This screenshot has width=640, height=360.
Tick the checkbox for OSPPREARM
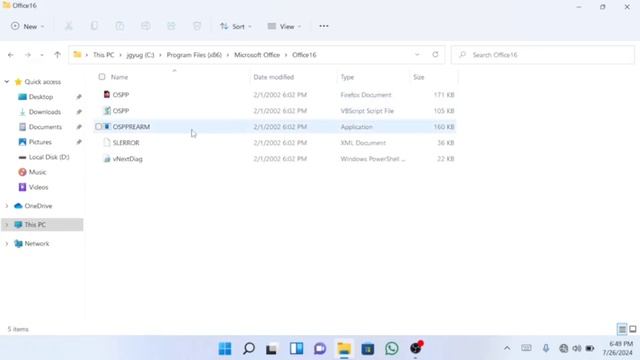[x=98, y=127]
